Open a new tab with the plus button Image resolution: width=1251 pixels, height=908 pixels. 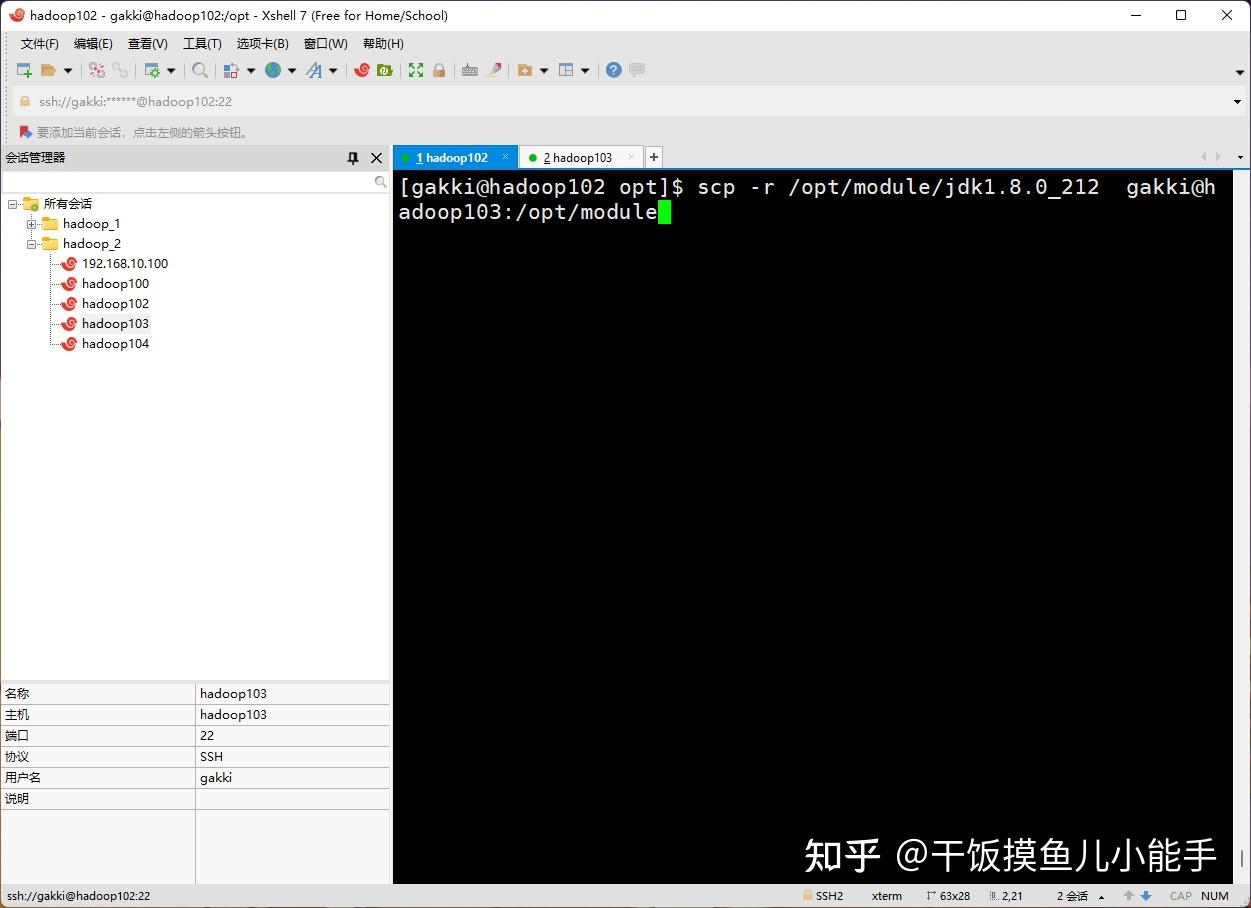point(653,157)
